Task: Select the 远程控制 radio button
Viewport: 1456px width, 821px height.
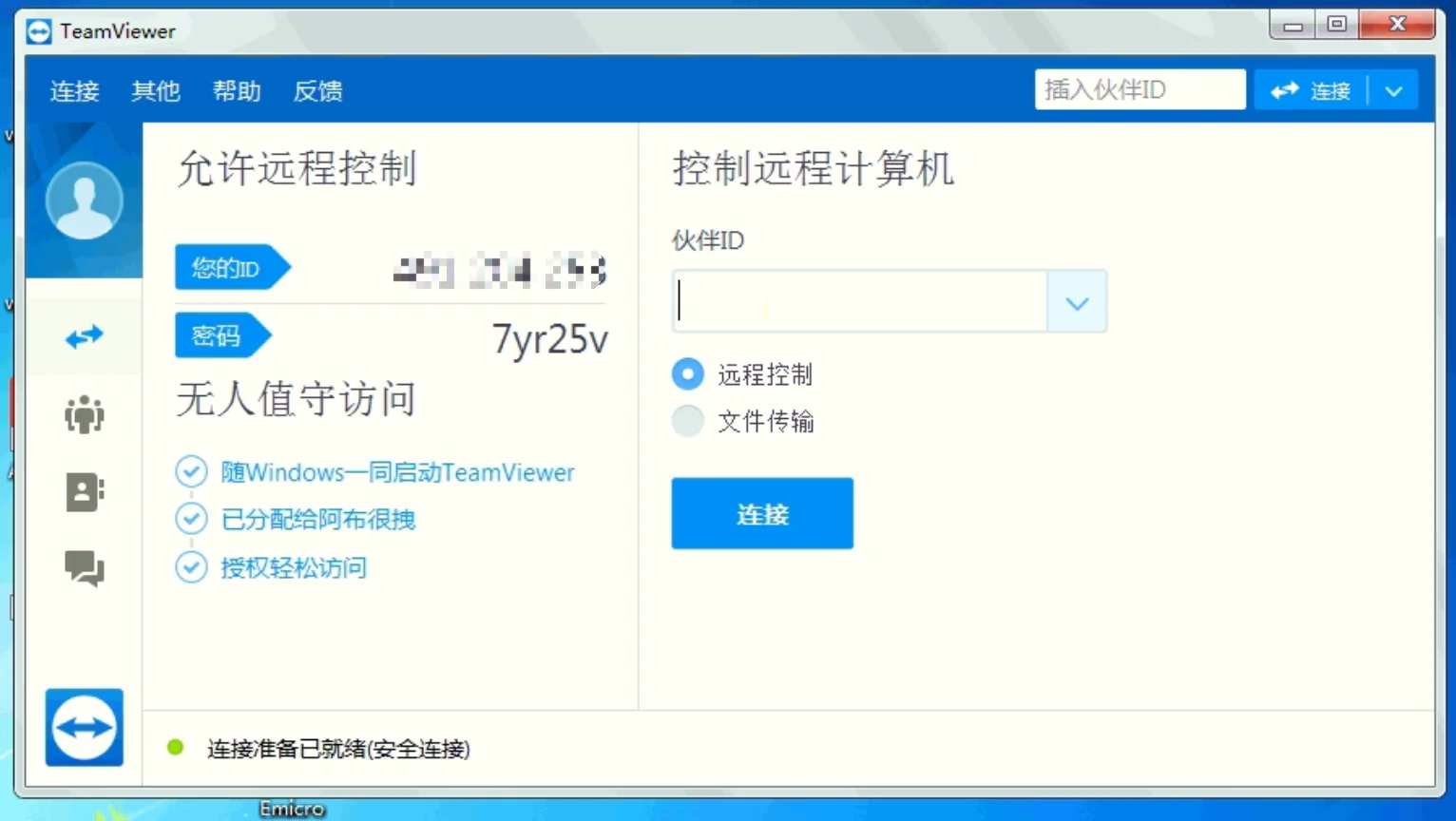Action: point(688,373)
